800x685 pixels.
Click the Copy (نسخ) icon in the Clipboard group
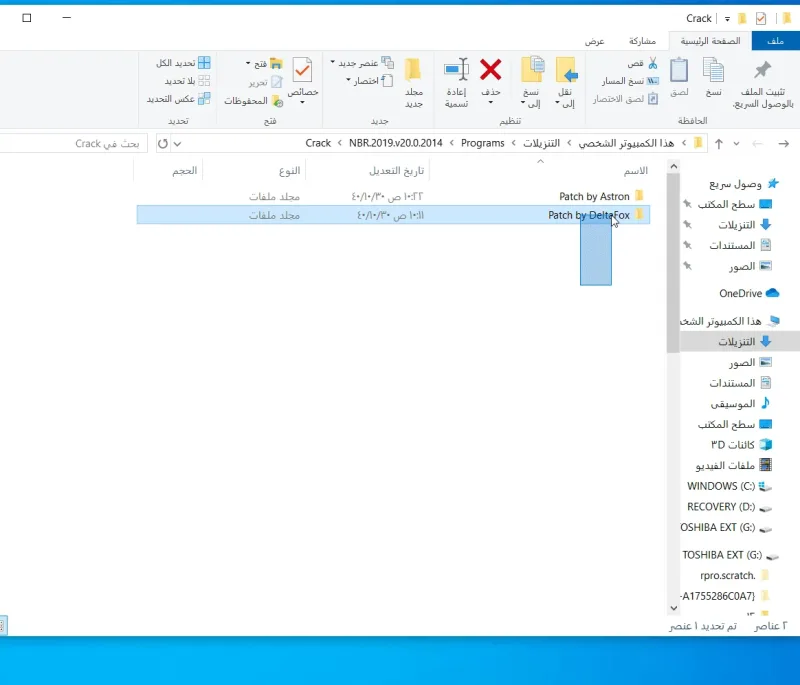(713, 70)
